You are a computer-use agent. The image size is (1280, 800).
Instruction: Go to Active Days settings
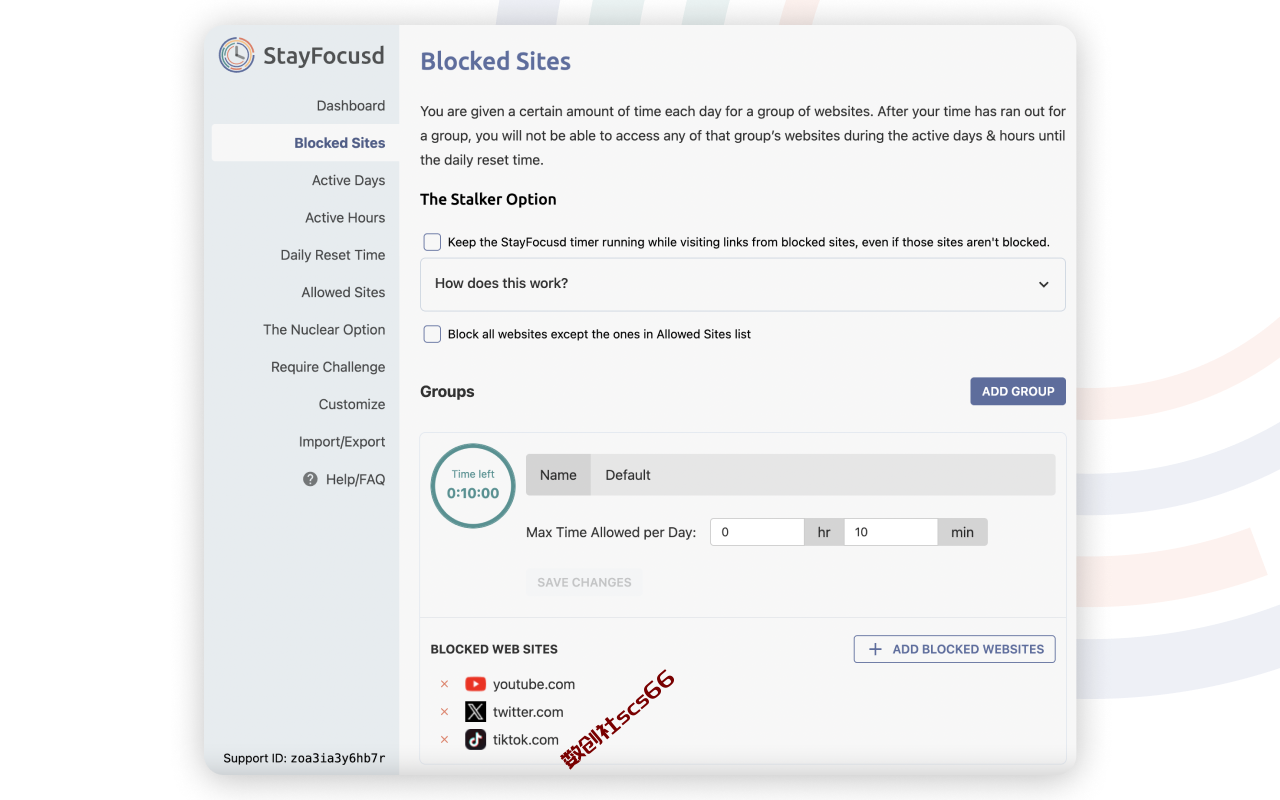point(348,180)
